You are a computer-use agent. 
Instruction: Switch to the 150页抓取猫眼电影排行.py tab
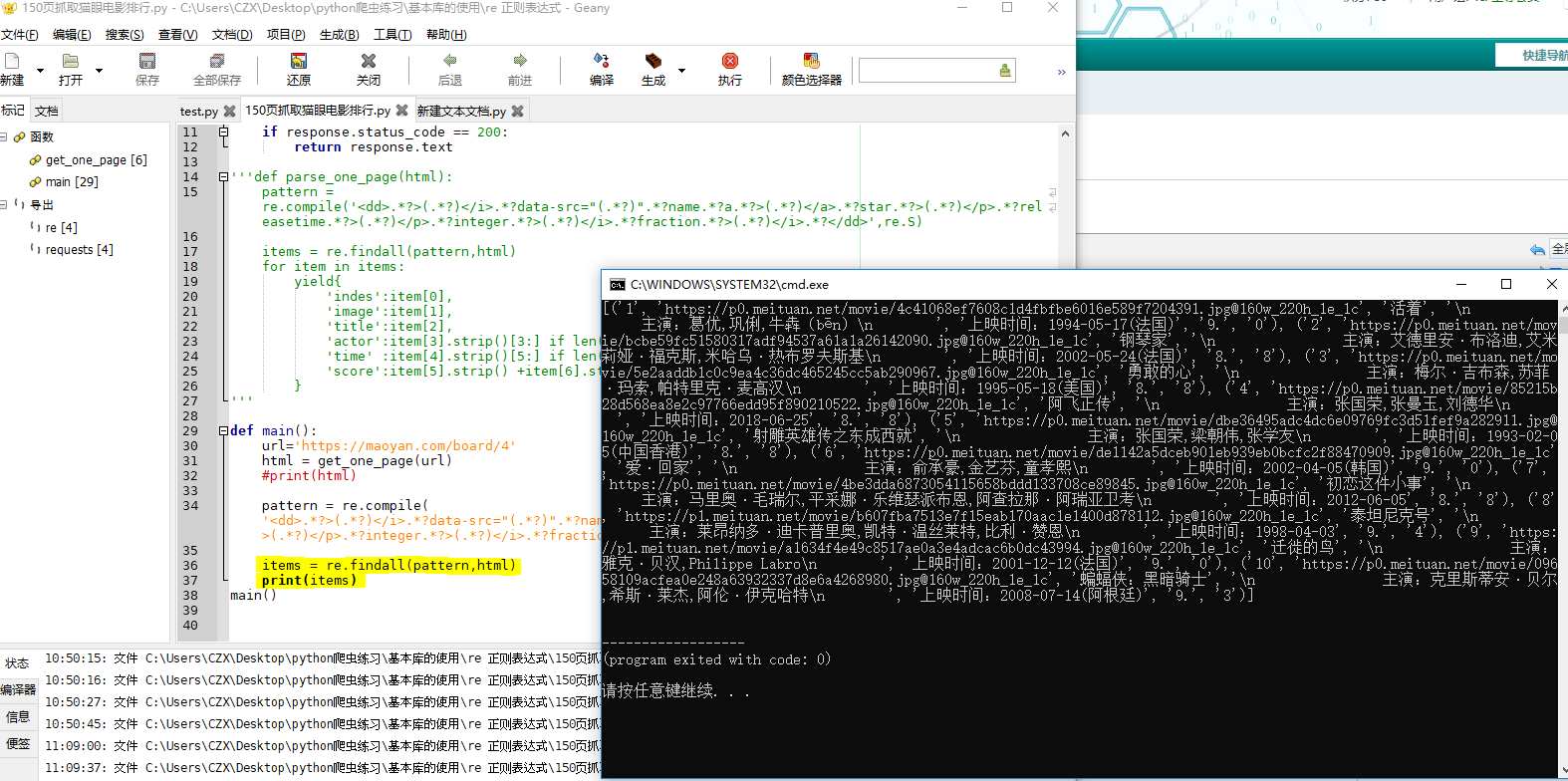point(318,111)
